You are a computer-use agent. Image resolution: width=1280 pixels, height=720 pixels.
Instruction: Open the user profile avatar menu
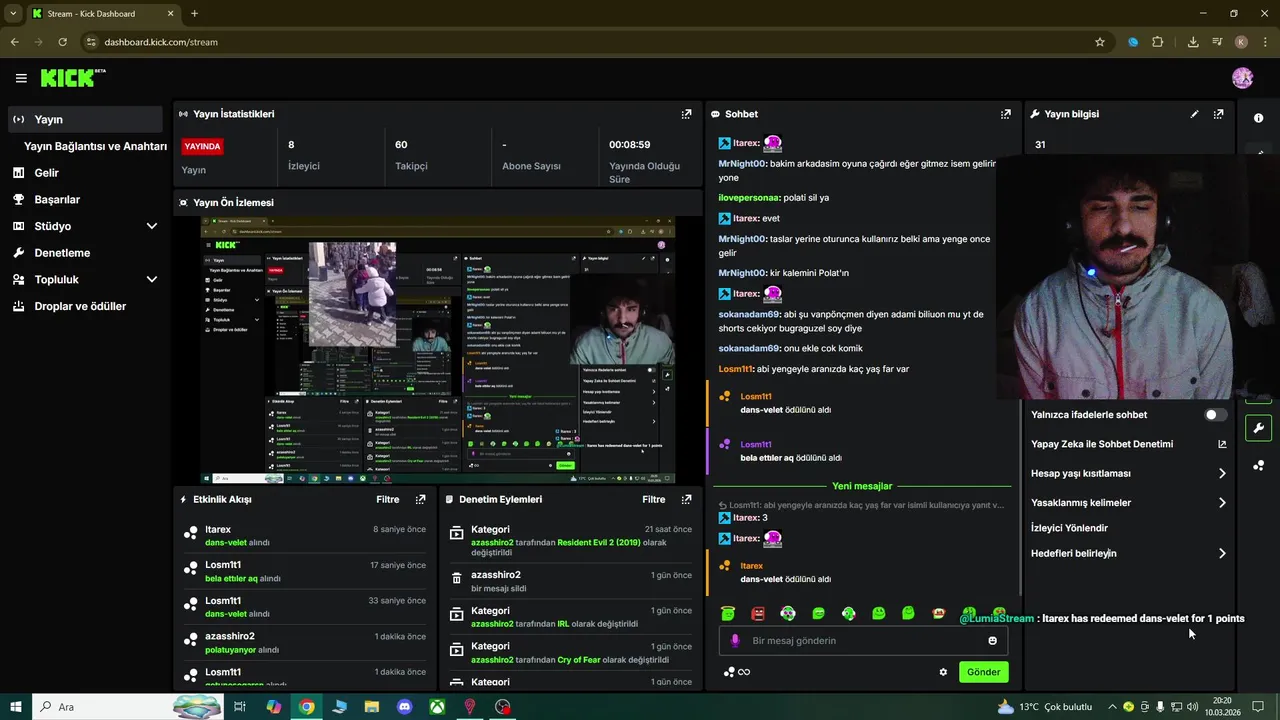click(1243, 78)
